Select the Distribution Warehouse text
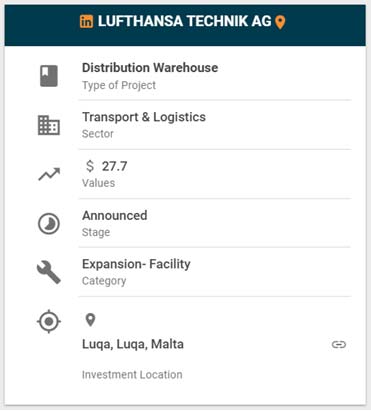 (x=150, y=68)
